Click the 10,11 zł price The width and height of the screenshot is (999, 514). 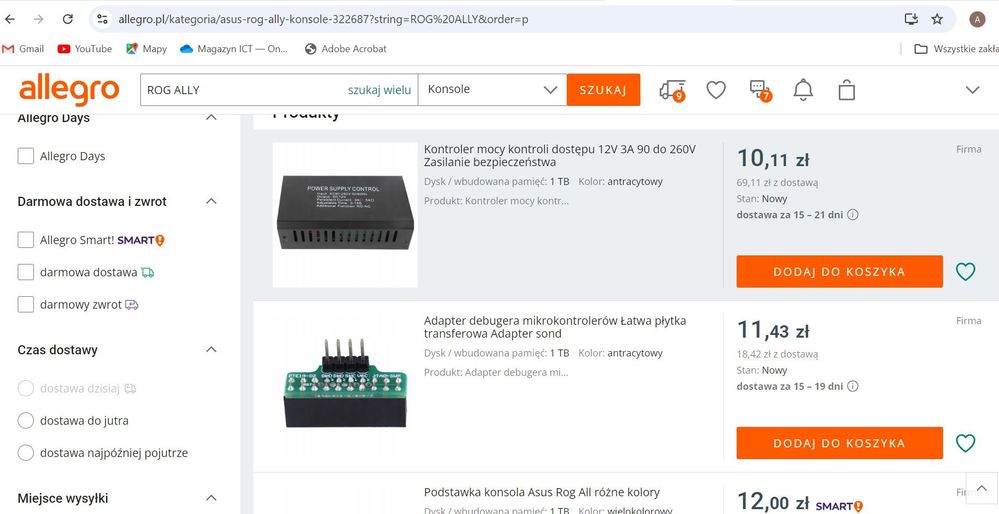773,158
